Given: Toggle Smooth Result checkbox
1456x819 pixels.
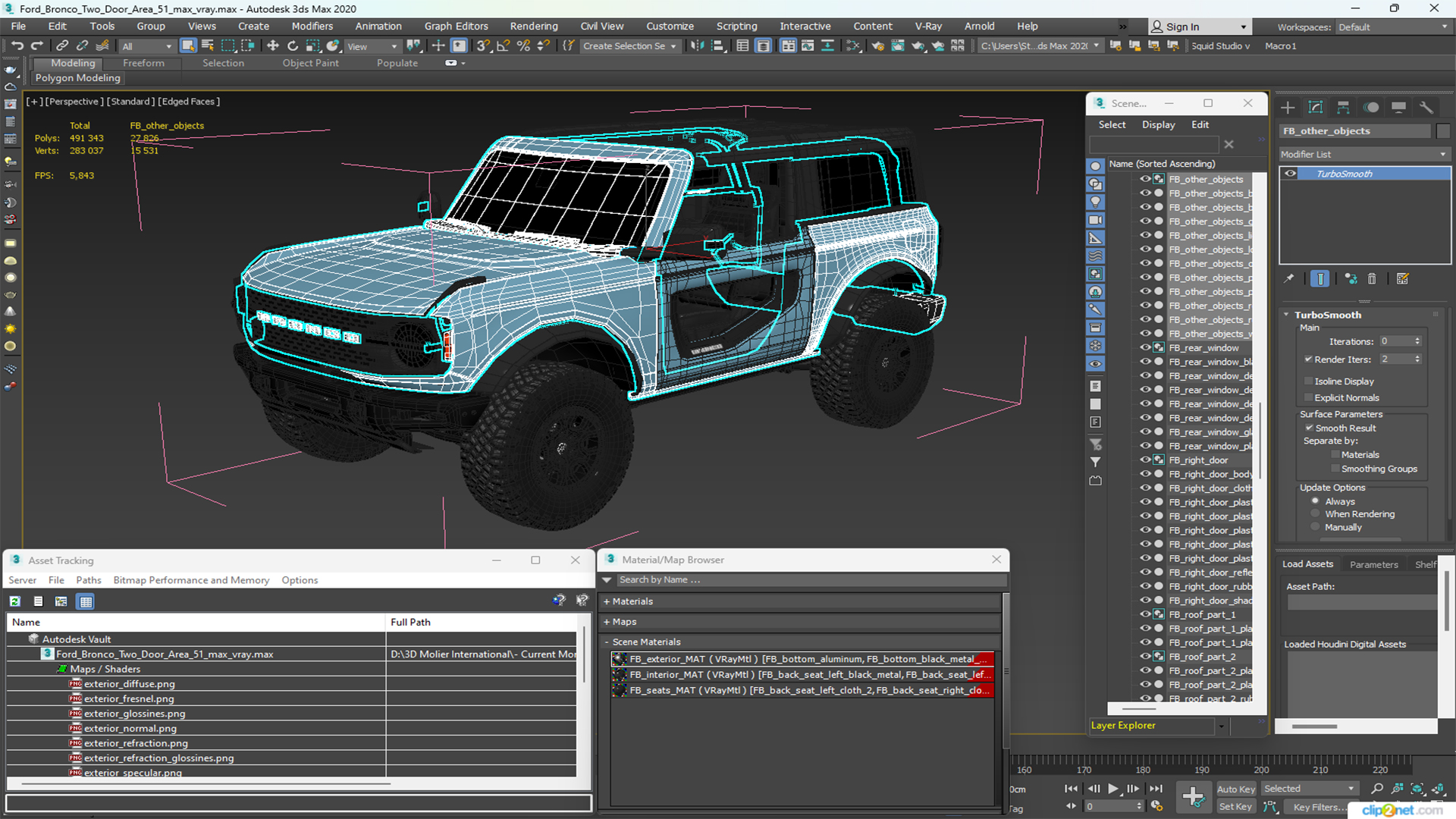Looking at the screenshot, I should click(1309, 428).
